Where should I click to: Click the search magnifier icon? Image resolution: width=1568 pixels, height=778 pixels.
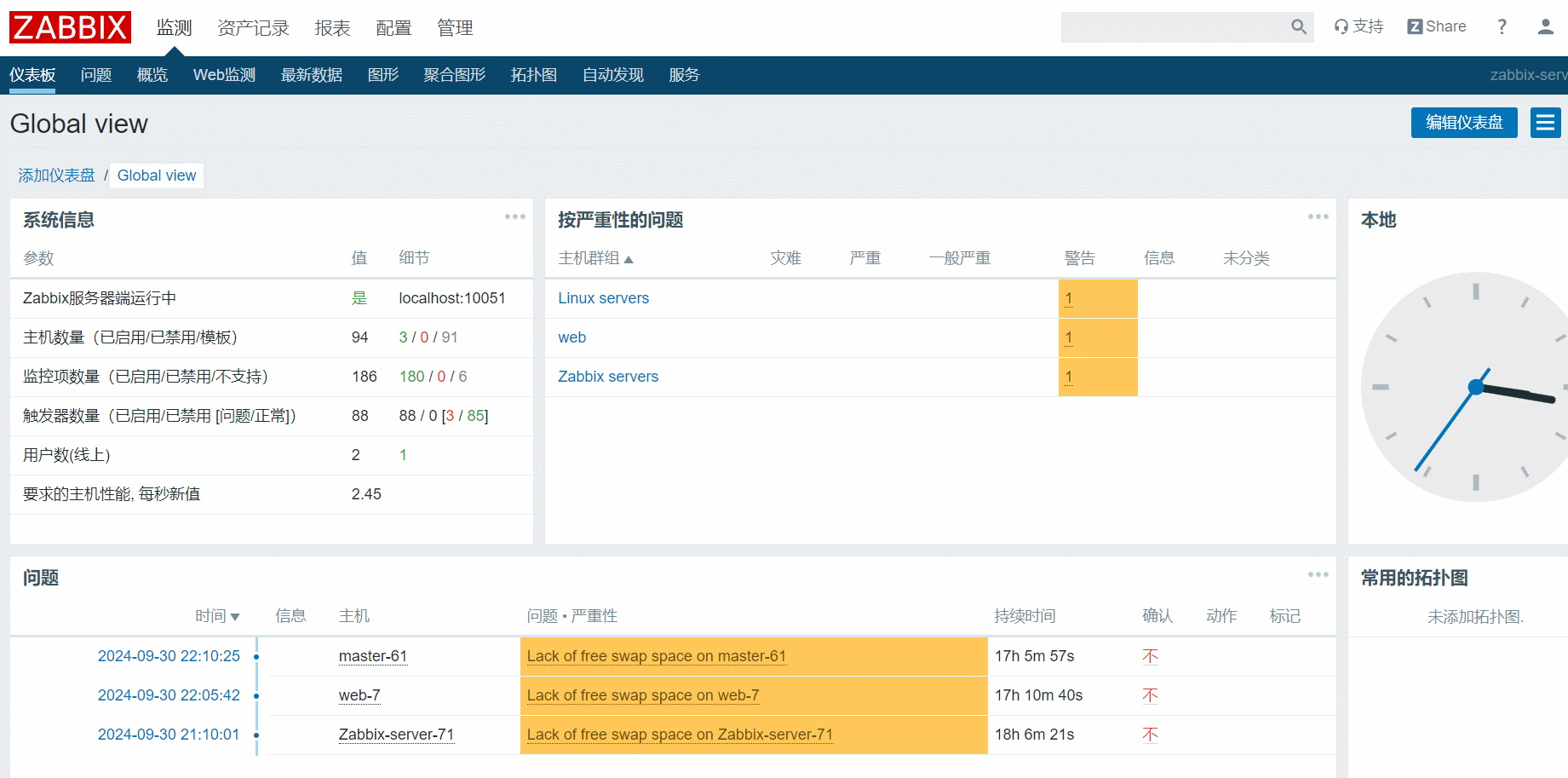(1298, 27)
